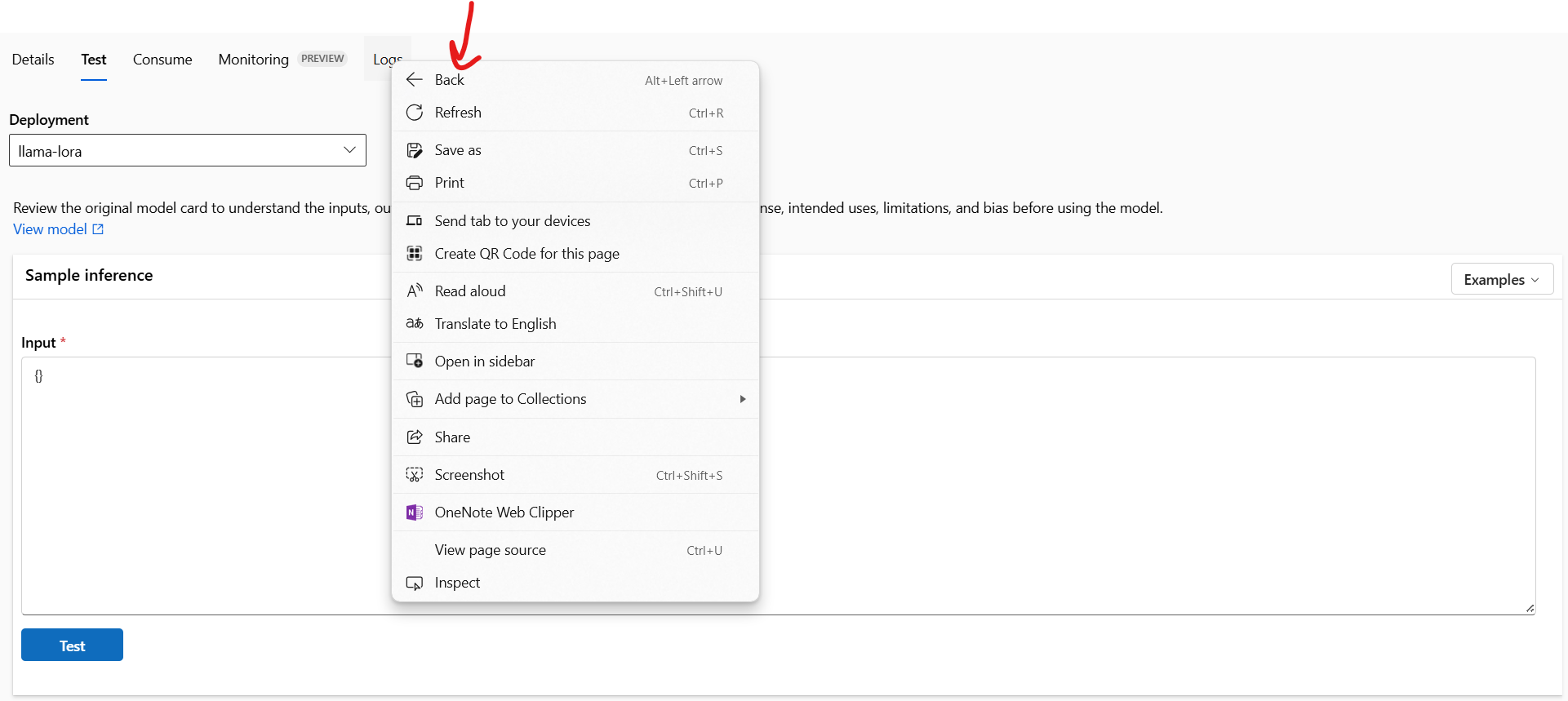1568x701 pixels.
Task: Select Create QR Code for this page
Action: pyautogui.click(x=575, y=254)
